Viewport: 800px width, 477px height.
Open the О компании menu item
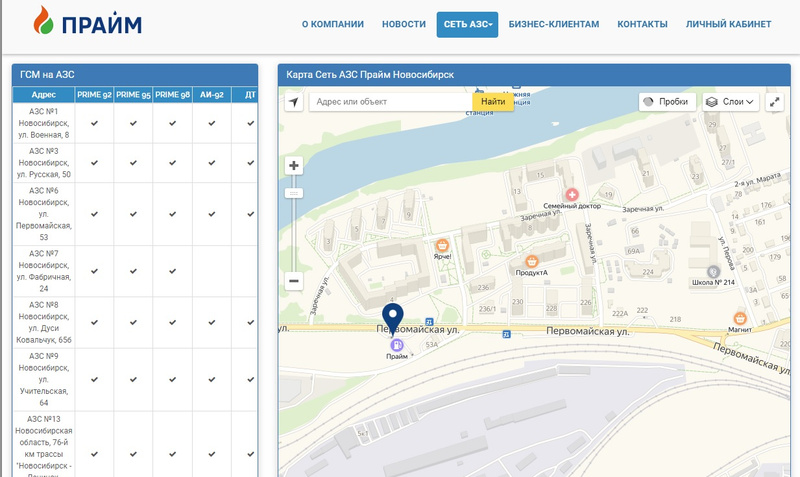point(332,24)
